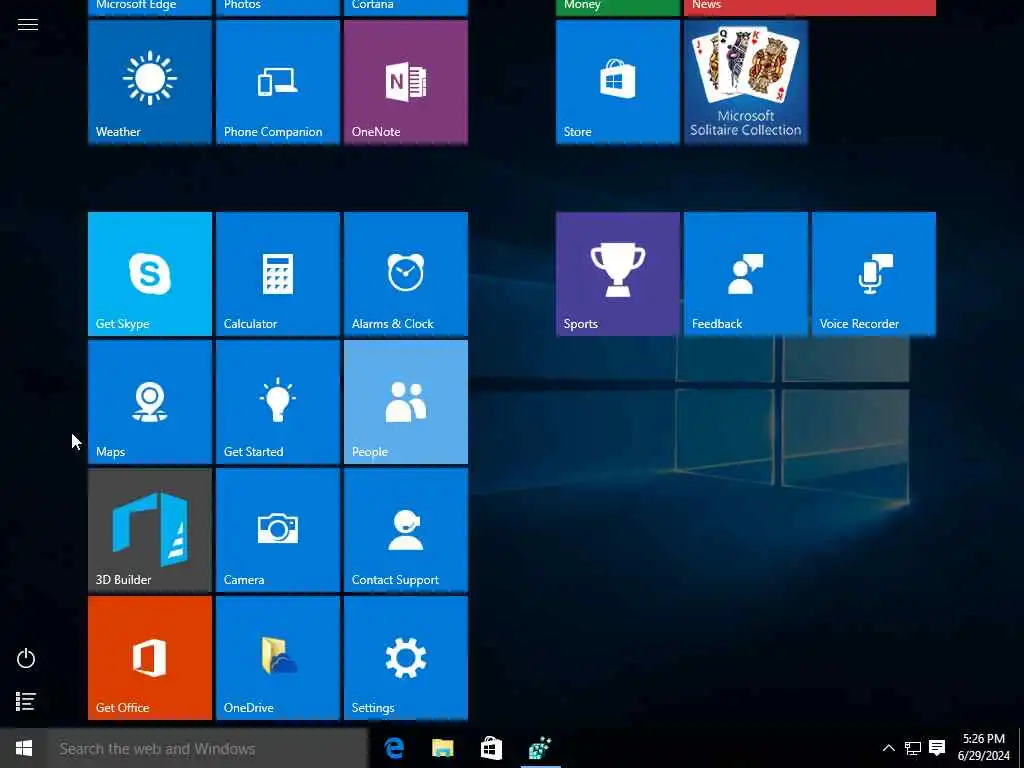Open the Photos tile at top
The width and height of the screenshot is (1024, 768).
(x=278, y=7)
